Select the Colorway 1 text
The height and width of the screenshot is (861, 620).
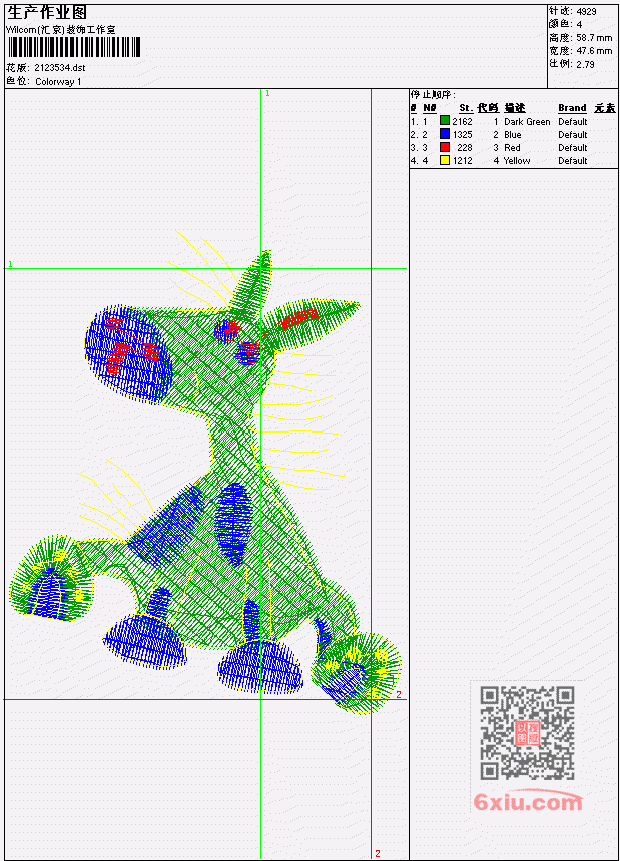coord(58,82)
